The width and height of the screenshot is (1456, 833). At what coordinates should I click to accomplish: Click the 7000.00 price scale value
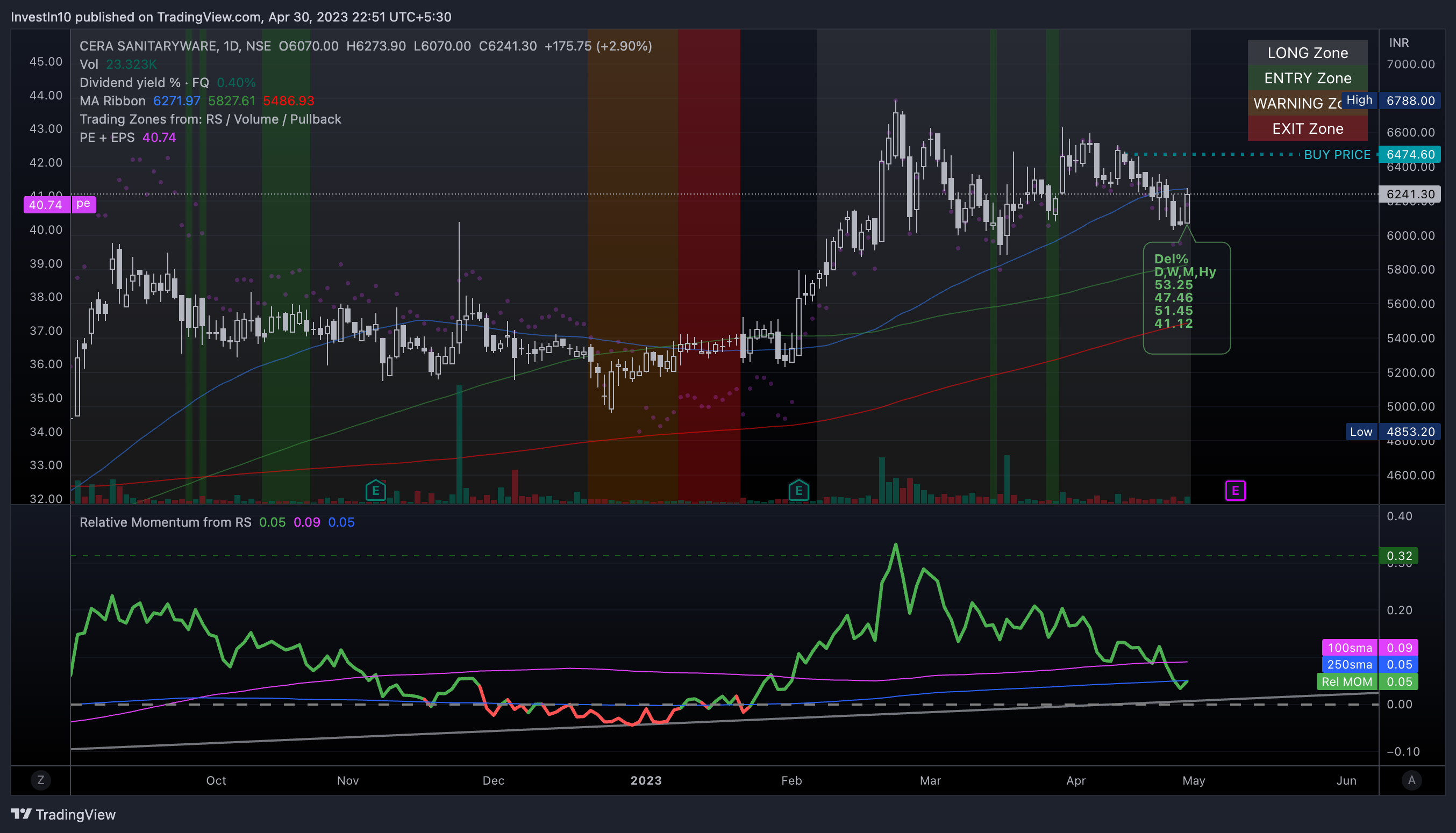(x=1410, y=64)
